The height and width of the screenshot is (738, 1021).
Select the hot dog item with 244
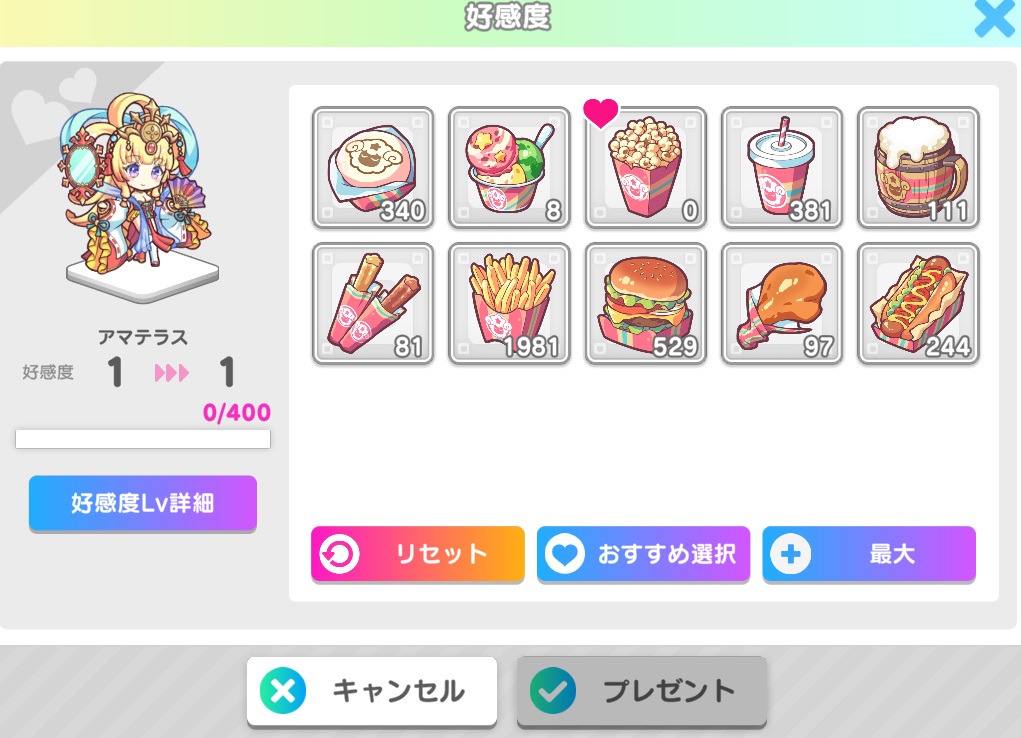point(918,304)
